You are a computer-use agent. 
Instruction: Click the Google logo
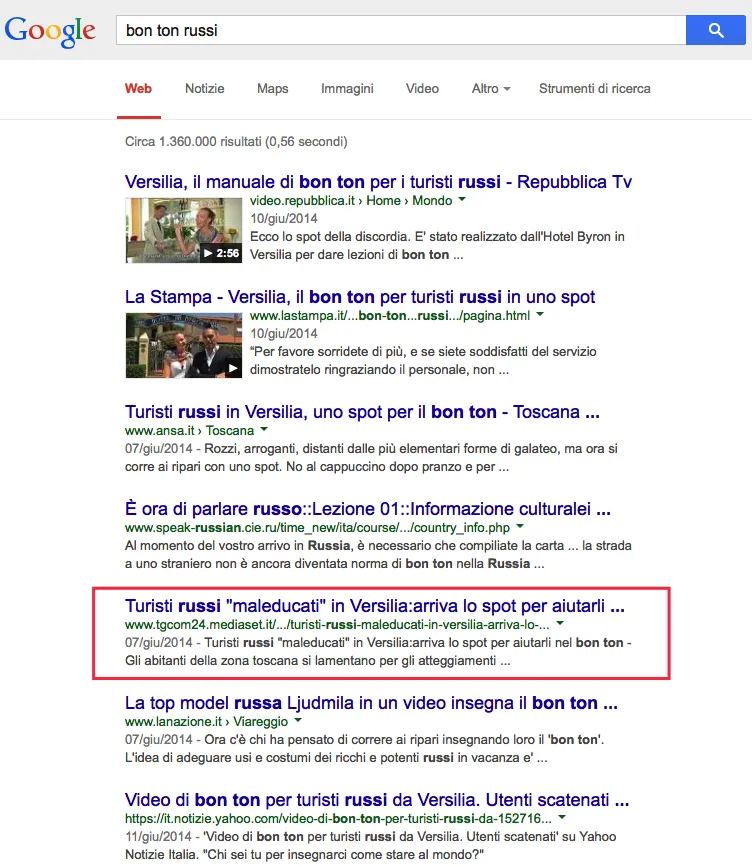50,31
